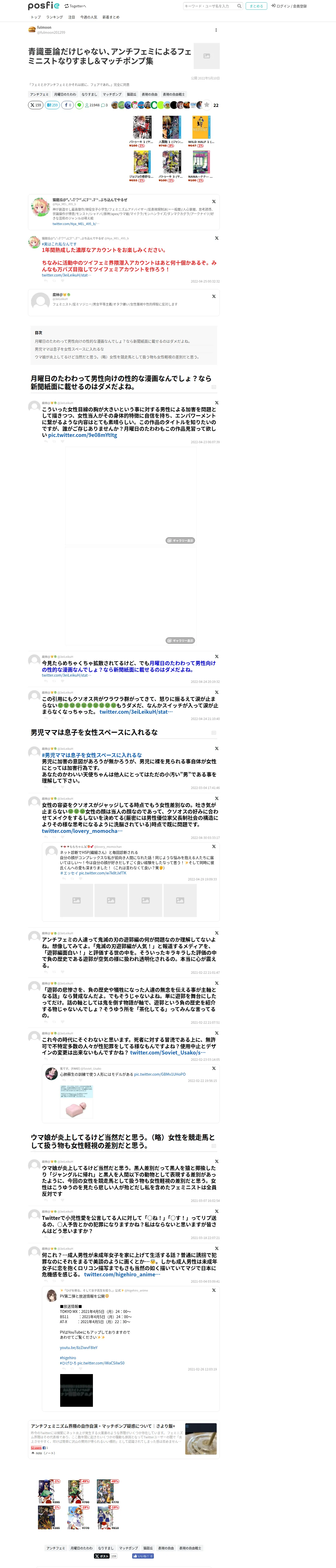The height and width of the screenshot is (1568, 336).
Task: Share the article with the LINE icon
Action: pyautogui.click(x=79, y=105)
